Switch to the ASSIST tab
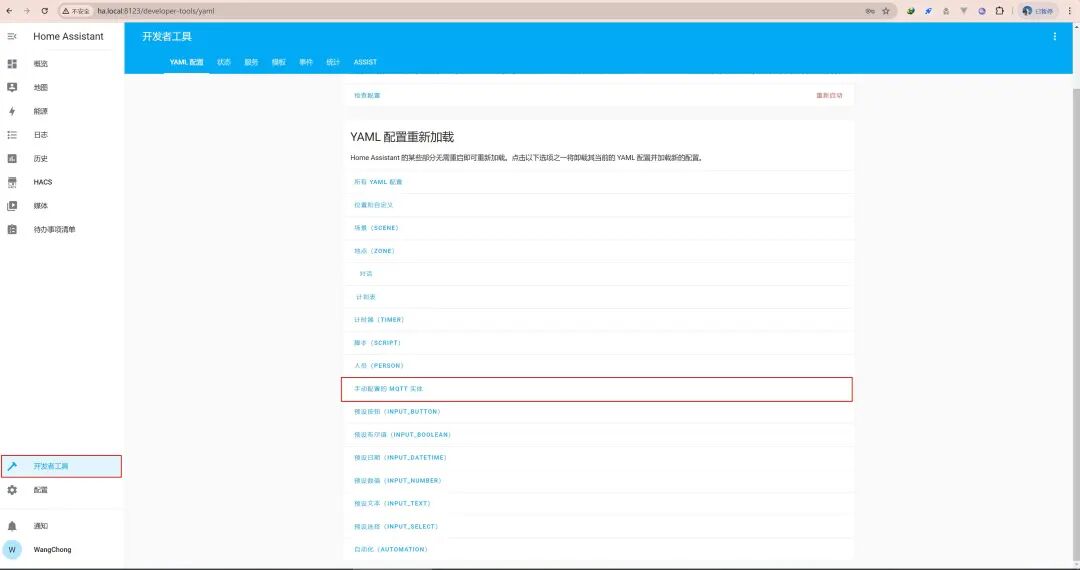This screenshot has height=570, width=1080. [x=365, y=62]
